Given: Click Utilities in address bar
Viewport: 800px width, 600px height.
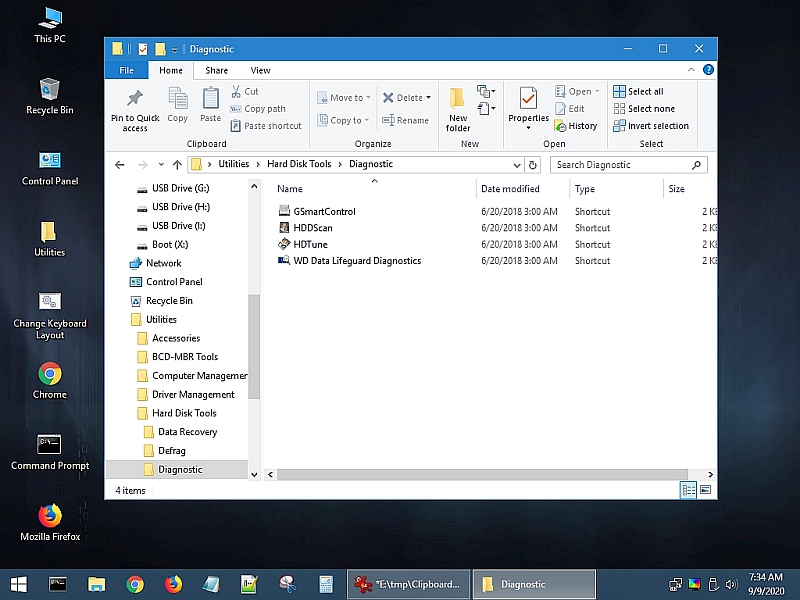Looking at the screenshot, I should pos(234,164).
